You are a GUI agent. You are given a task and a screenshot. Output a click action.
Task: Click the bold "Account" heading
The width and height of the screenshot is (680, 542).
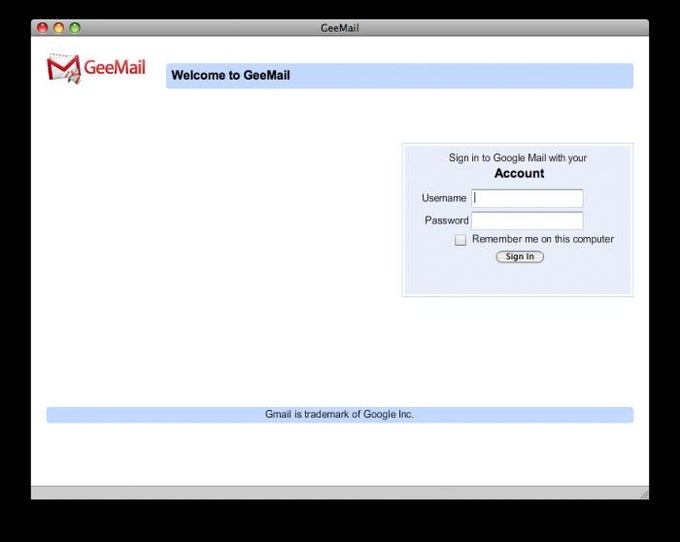(x=519, y=173)
